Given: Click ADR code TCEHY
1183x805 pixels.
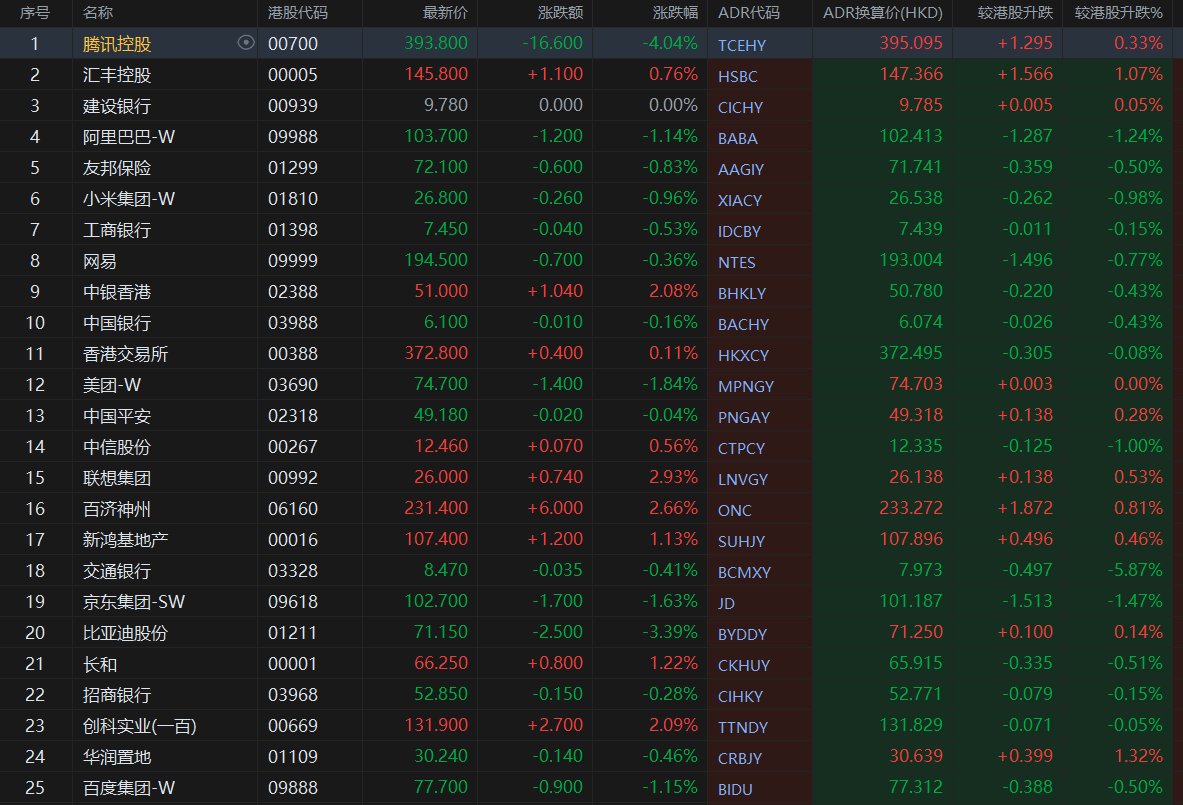Looking at the screenshot, I should tap(742, 45).
